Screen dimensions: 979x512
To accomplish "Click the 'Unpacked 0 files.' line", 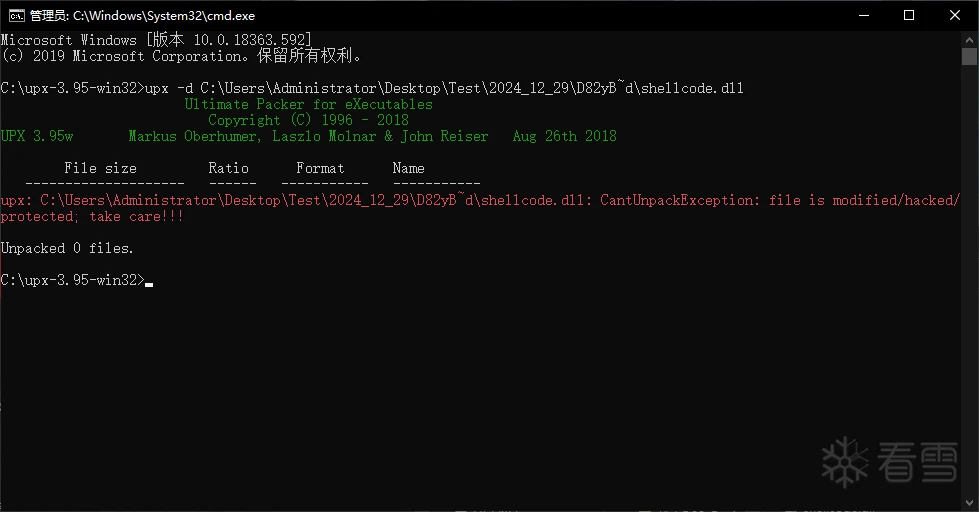I will [67, 248].
